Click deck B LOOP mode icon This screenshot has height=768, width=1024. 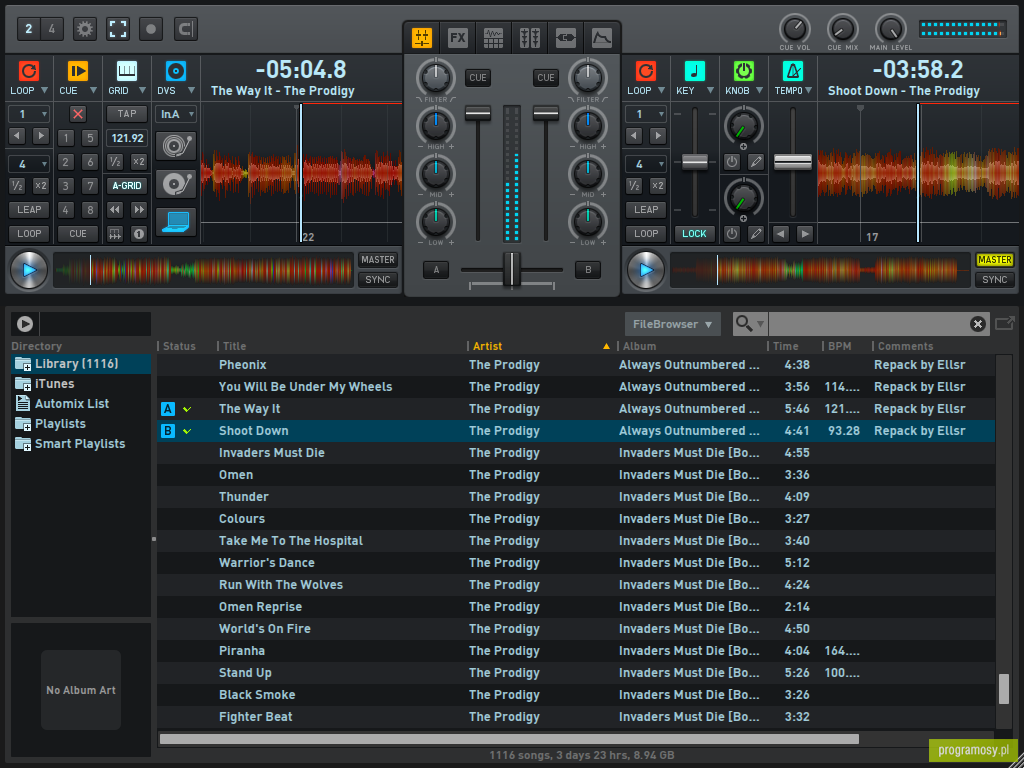646,71
